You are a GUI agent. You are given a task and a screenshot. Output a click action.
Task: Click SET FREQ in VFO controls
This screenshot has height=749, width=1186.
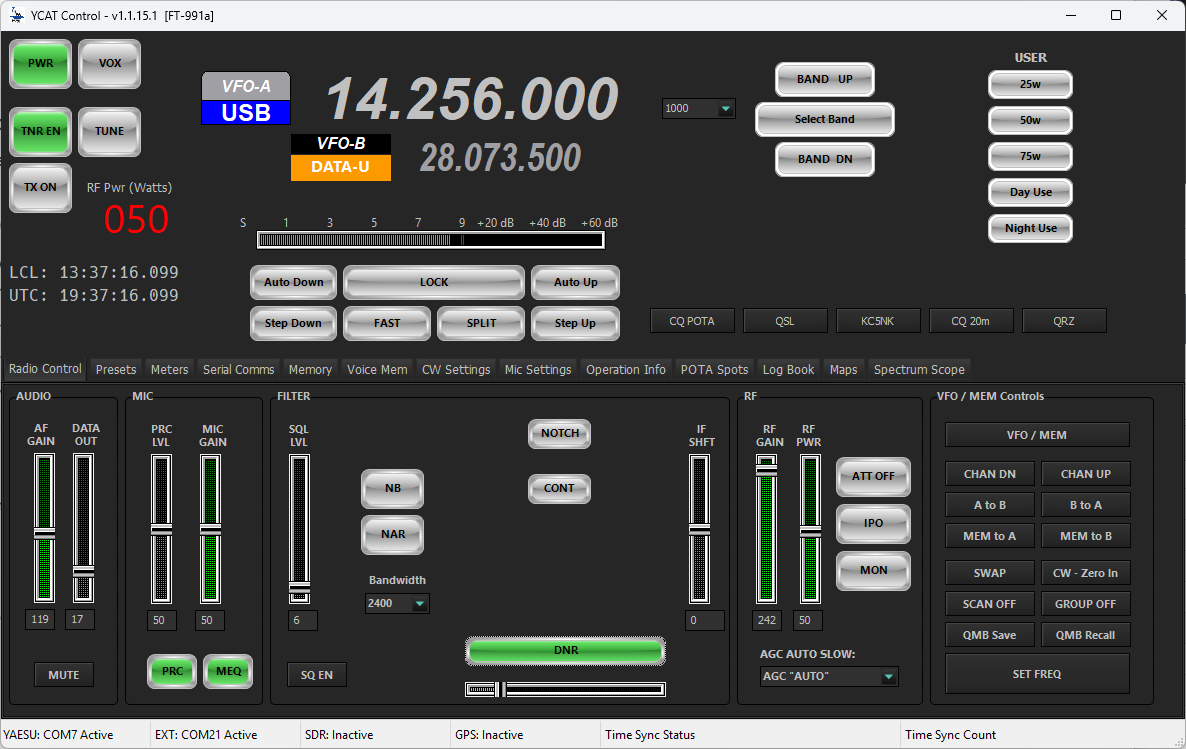(1036, 673)
